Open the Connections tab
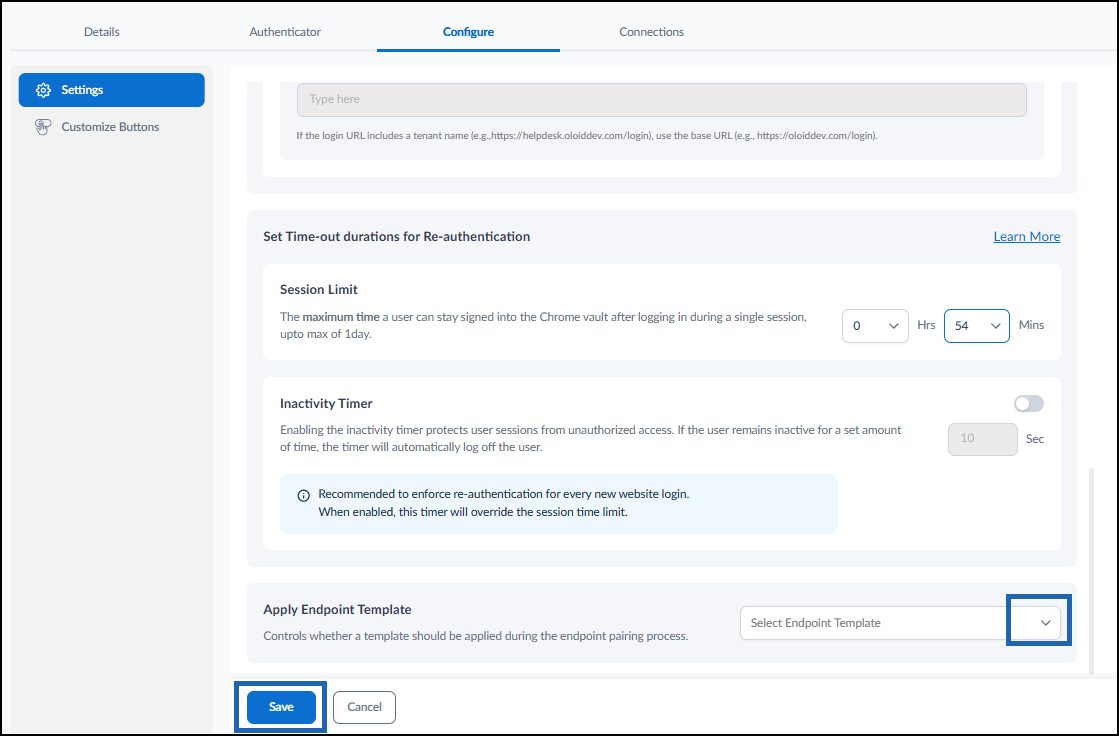This screenshot has height=736, width=1119. (x=652, y=31)
